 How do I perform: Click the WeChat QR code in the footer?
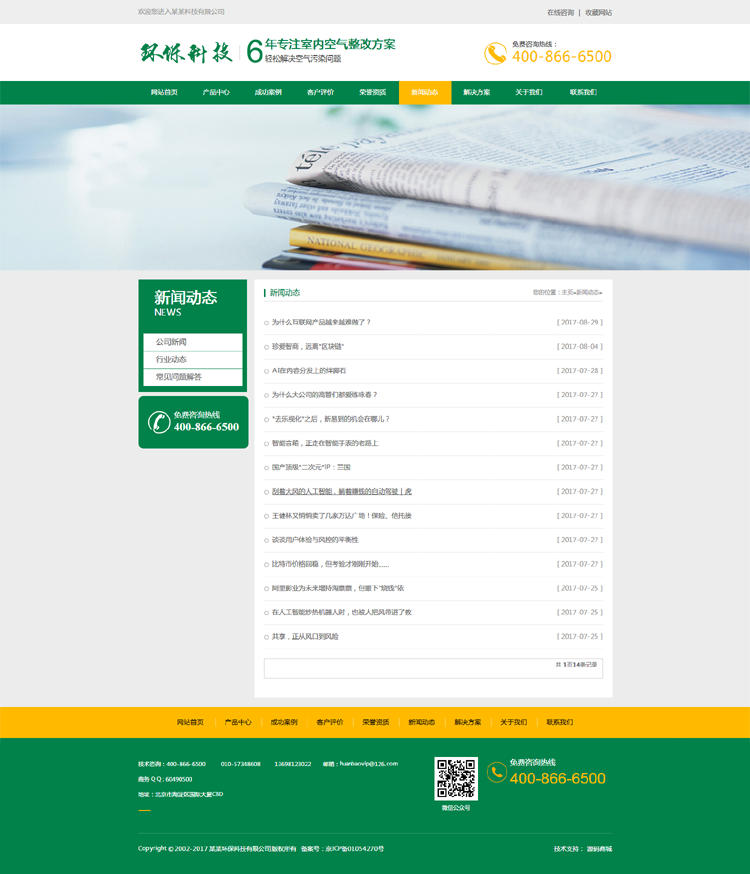(x=456, y=778)
